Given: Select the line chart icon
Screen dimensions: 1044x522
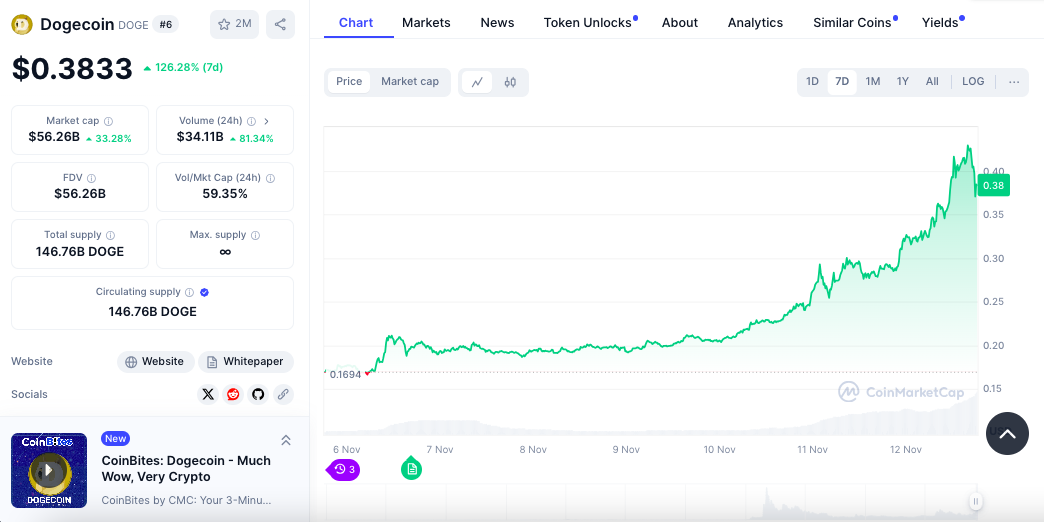Looking at the screenshot, I should [477, 83].
